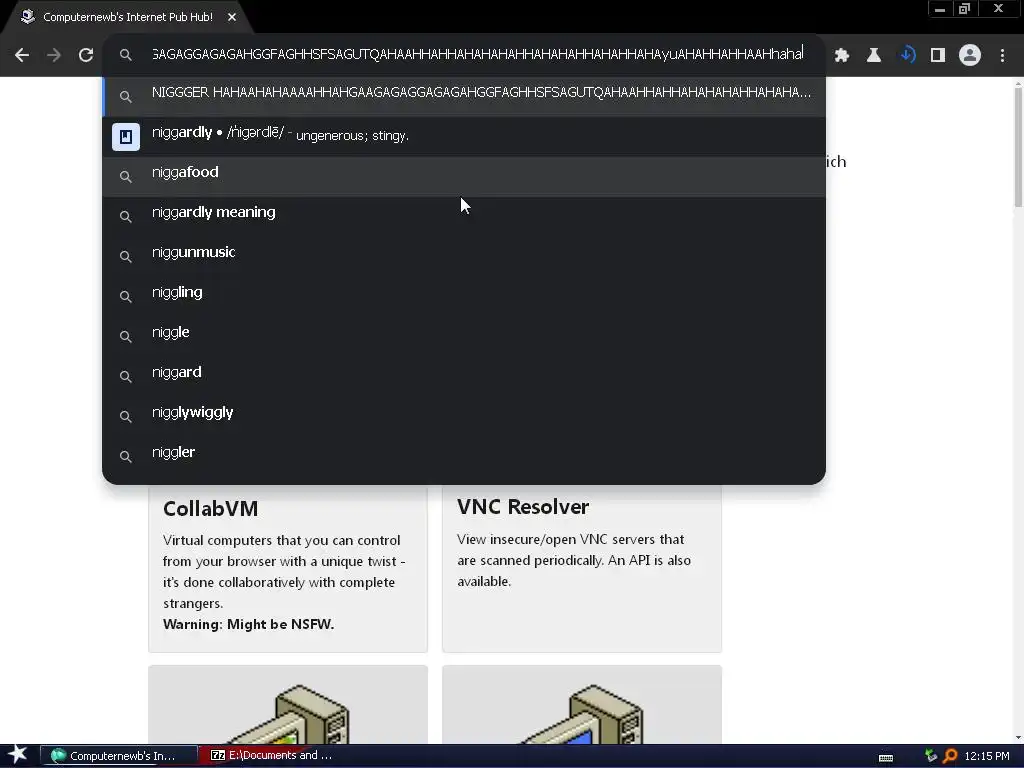Viewport: 1024px width, 768px height.
Task: Click the orange magnifier tray icon
Action: pyautogui.click(x=950, y=756)
